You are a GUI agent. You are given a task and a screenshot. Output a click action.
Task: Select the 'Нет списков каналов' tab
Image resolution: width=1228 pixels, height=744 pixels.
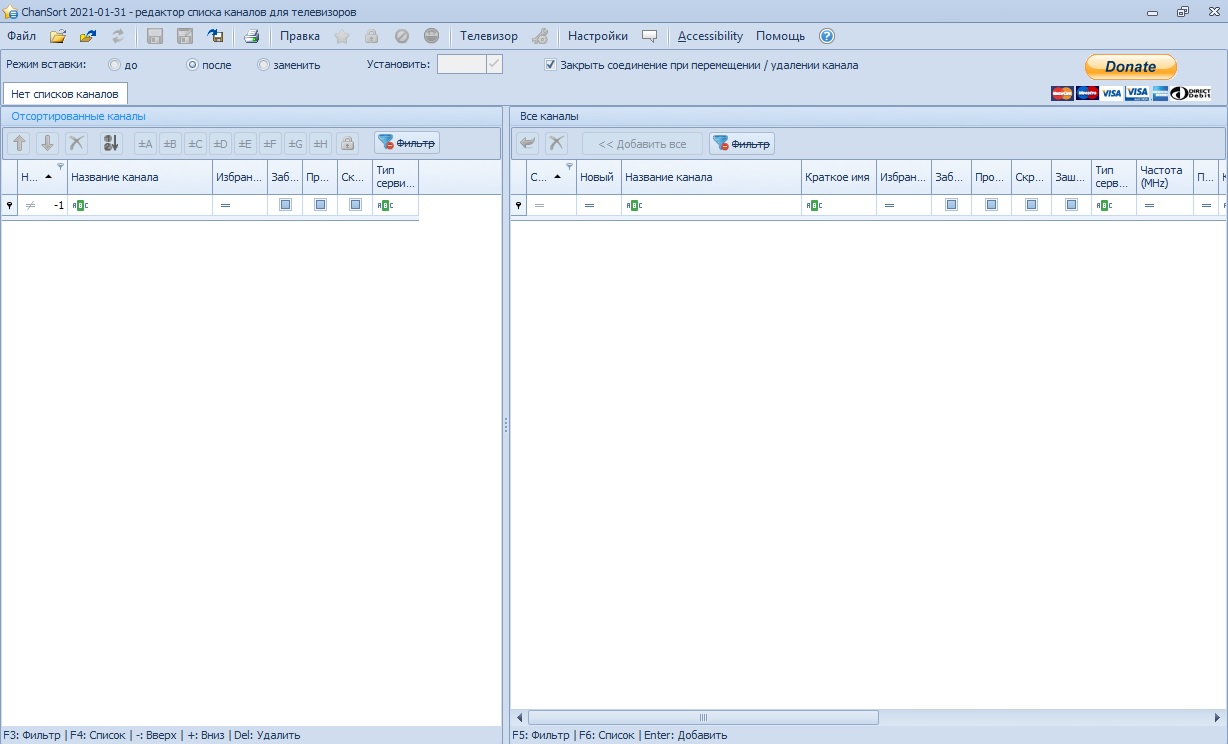pyautogui.click(x=65, y=94)
